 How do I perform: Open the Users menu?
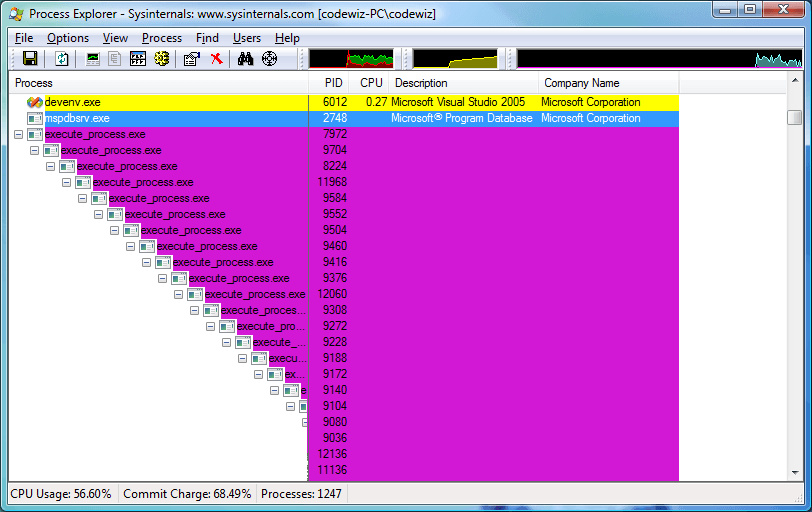246,38
